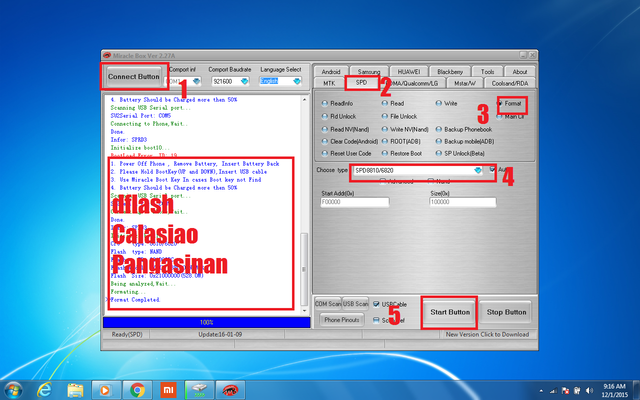Click the USB Scan button
The image size is (640, 400).
tap(355, 304)
